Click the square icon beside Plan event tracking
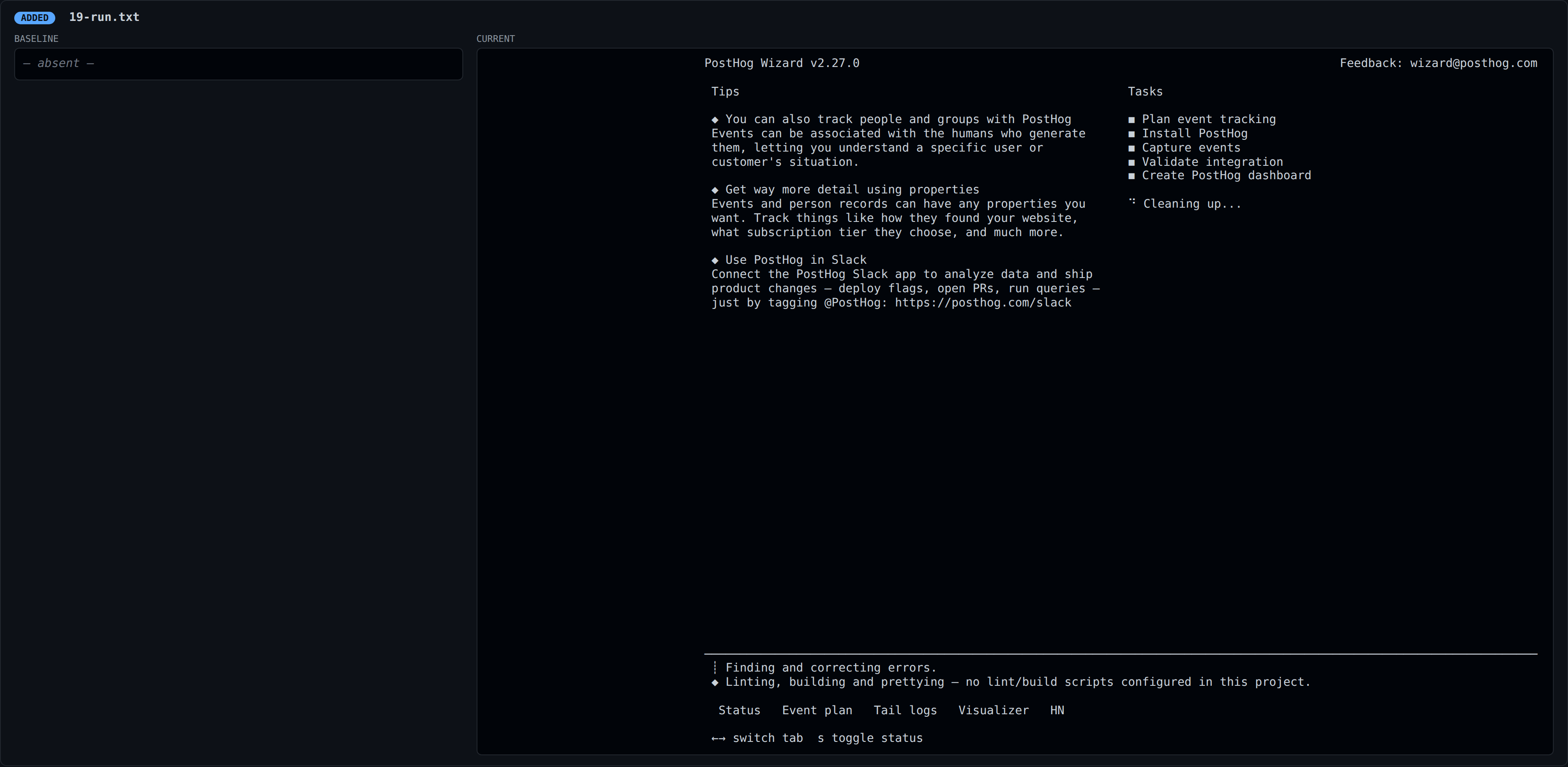 coord(1132,120)
